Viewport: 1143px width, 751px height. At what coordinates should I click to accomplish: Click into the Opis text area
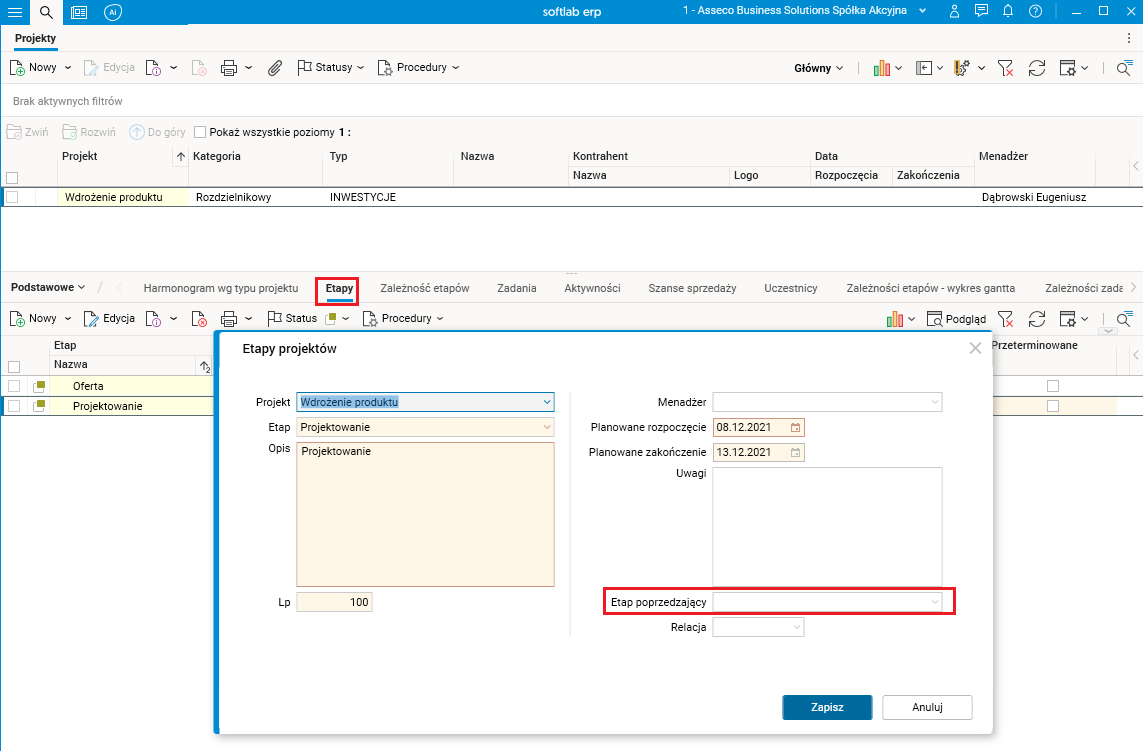[426, 514]
